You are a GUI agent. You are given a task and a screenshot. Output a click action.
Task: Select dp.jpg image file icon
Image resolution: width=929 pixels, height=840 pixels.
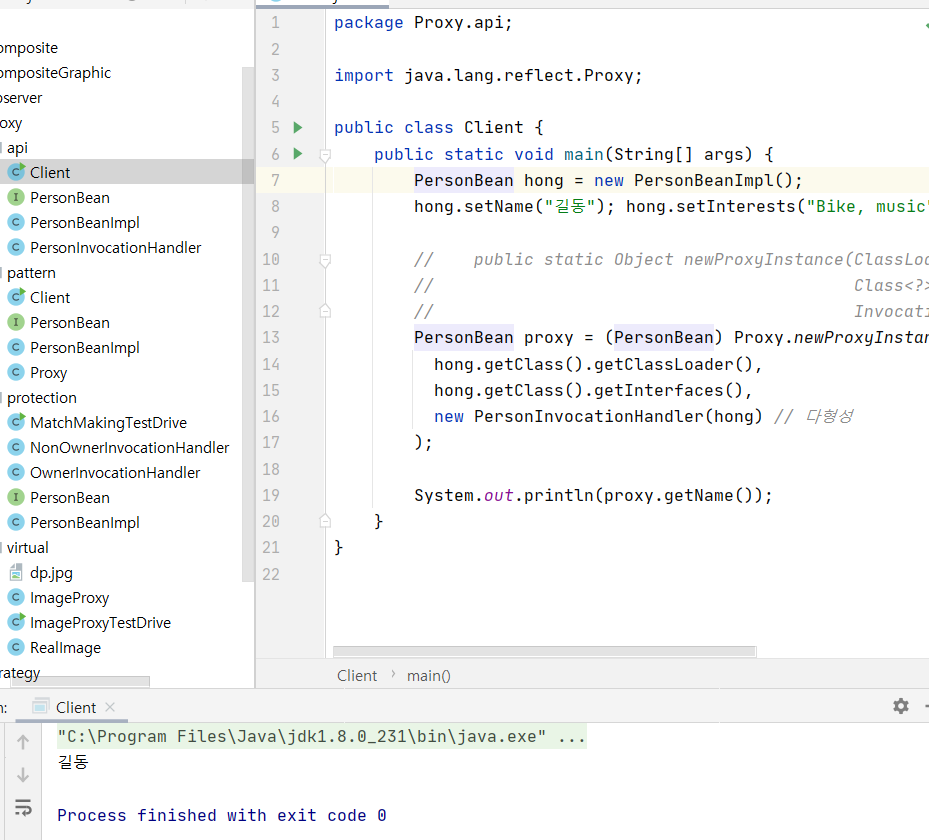coord(16,572)
